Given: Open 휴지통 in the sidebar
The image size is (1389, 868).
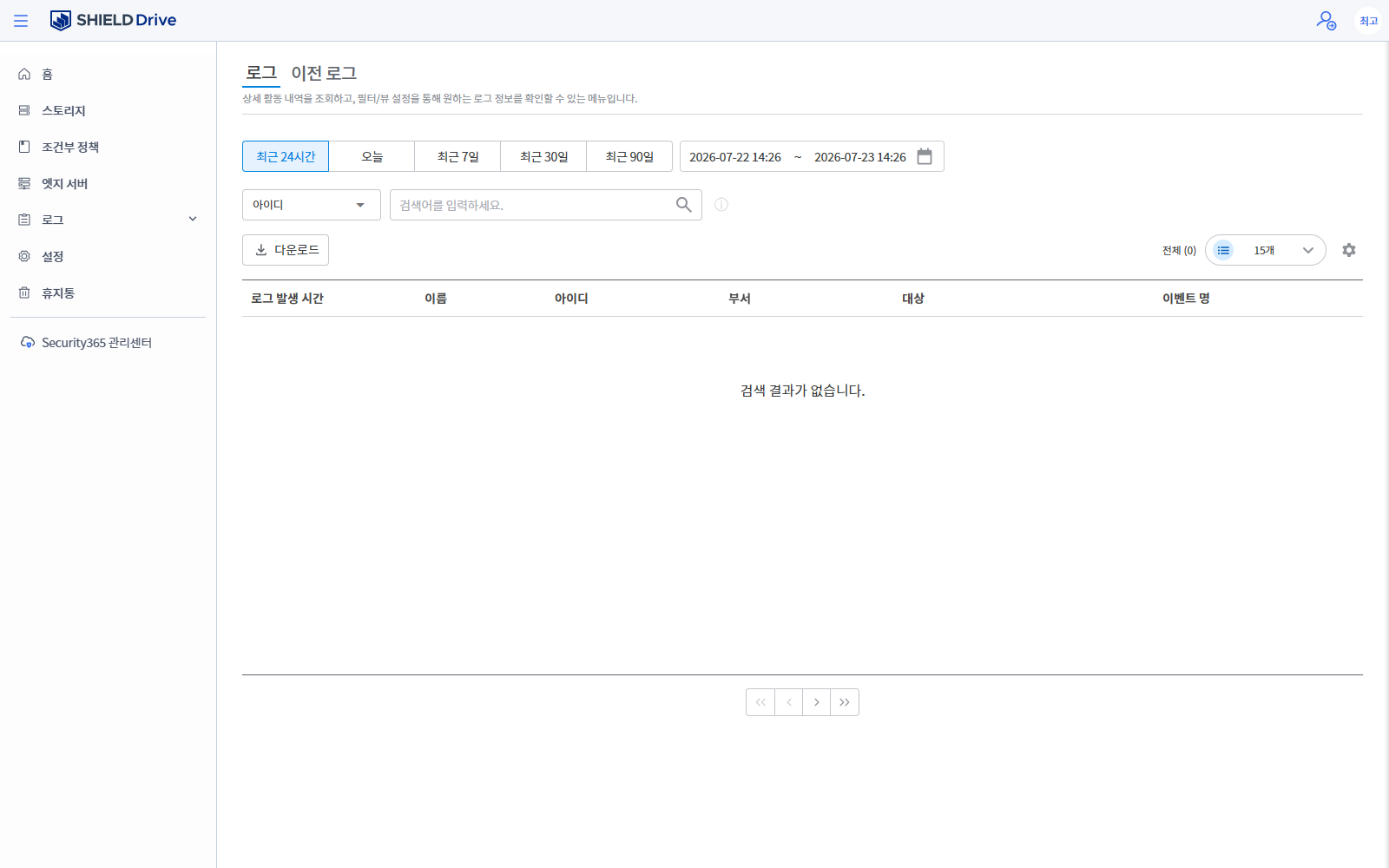Looking at the screenshot, I should [x=109, y=293].
